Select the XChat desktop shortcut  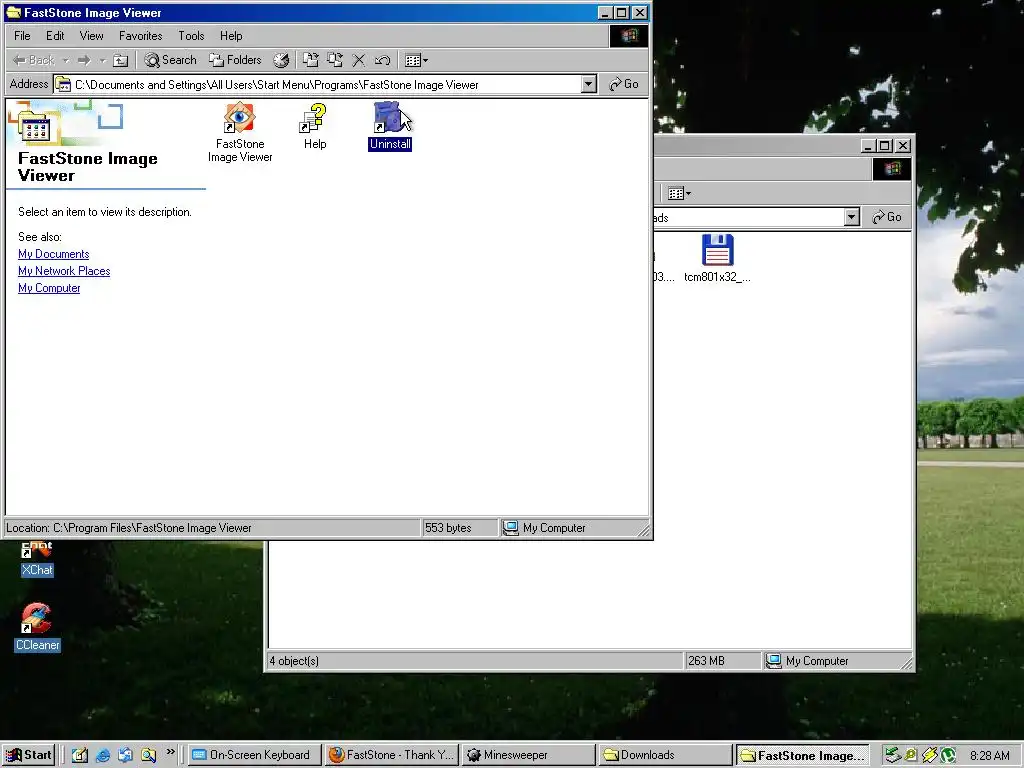pyautogui.click(x=37, y=559)
